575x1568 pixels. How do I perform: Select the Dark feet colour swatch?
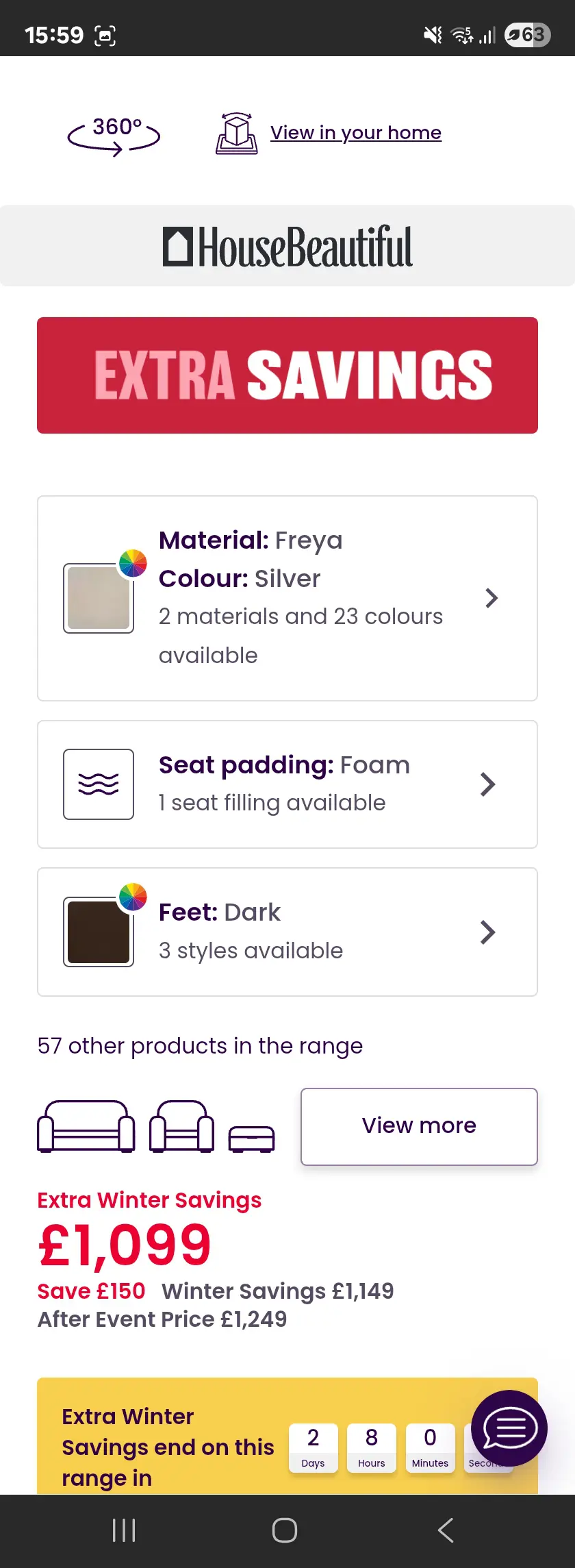[99, 932]
